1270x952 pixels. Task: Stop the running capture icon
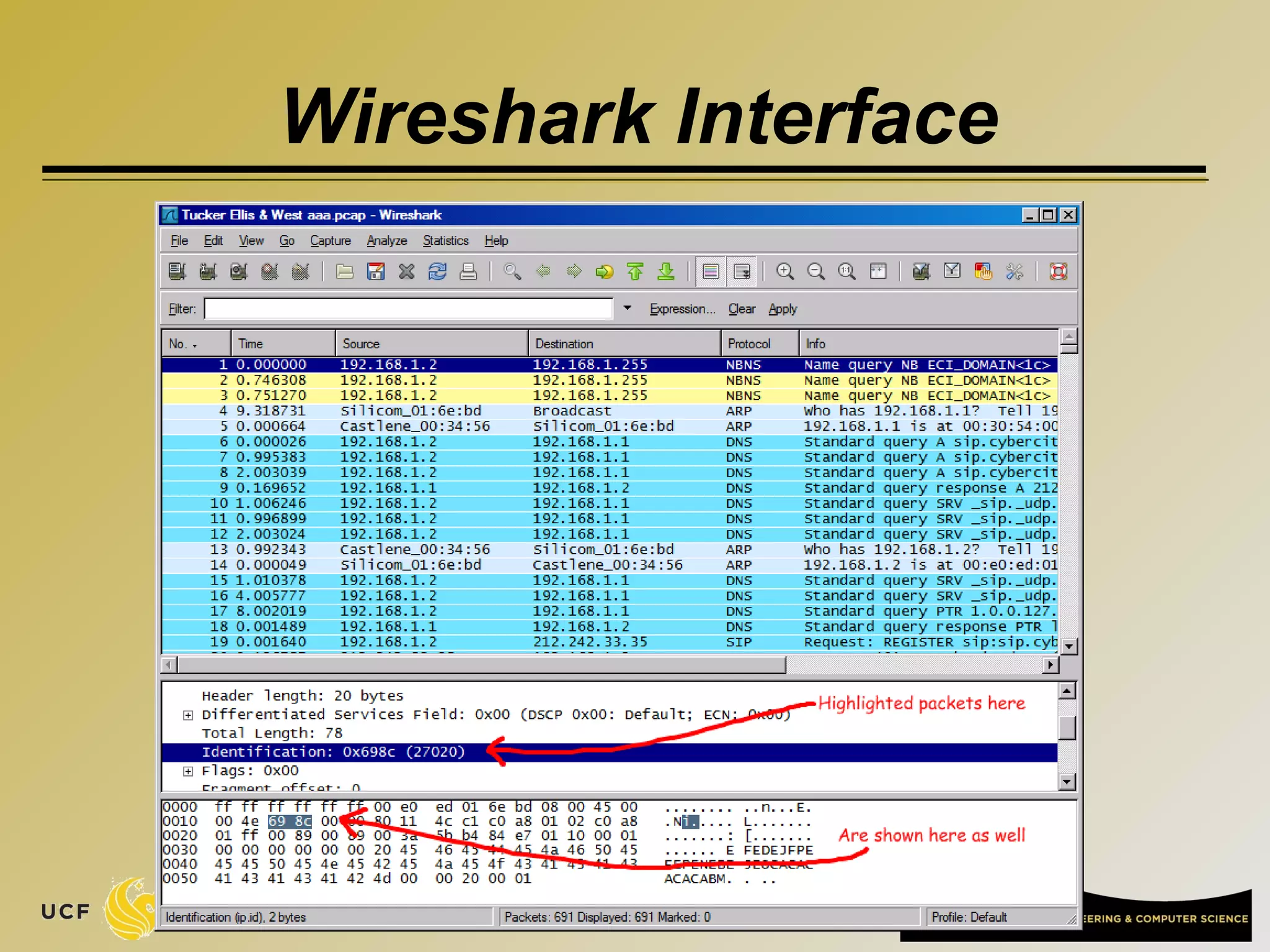click(270, 271)
